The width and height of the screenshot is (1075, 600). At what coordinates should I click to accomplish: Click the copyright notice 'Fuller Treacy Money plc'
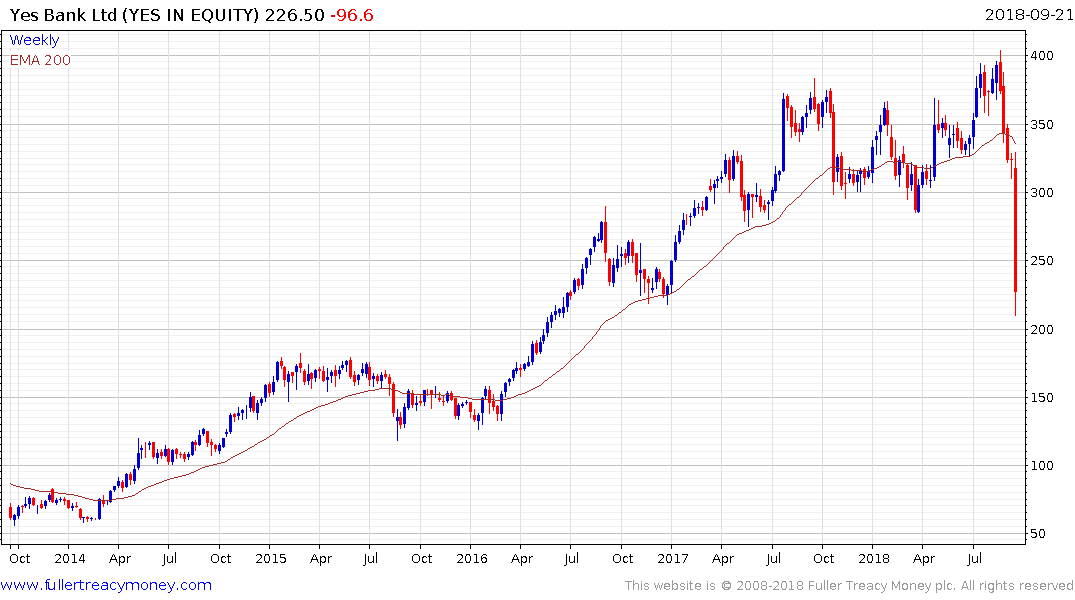pos(882,586)
